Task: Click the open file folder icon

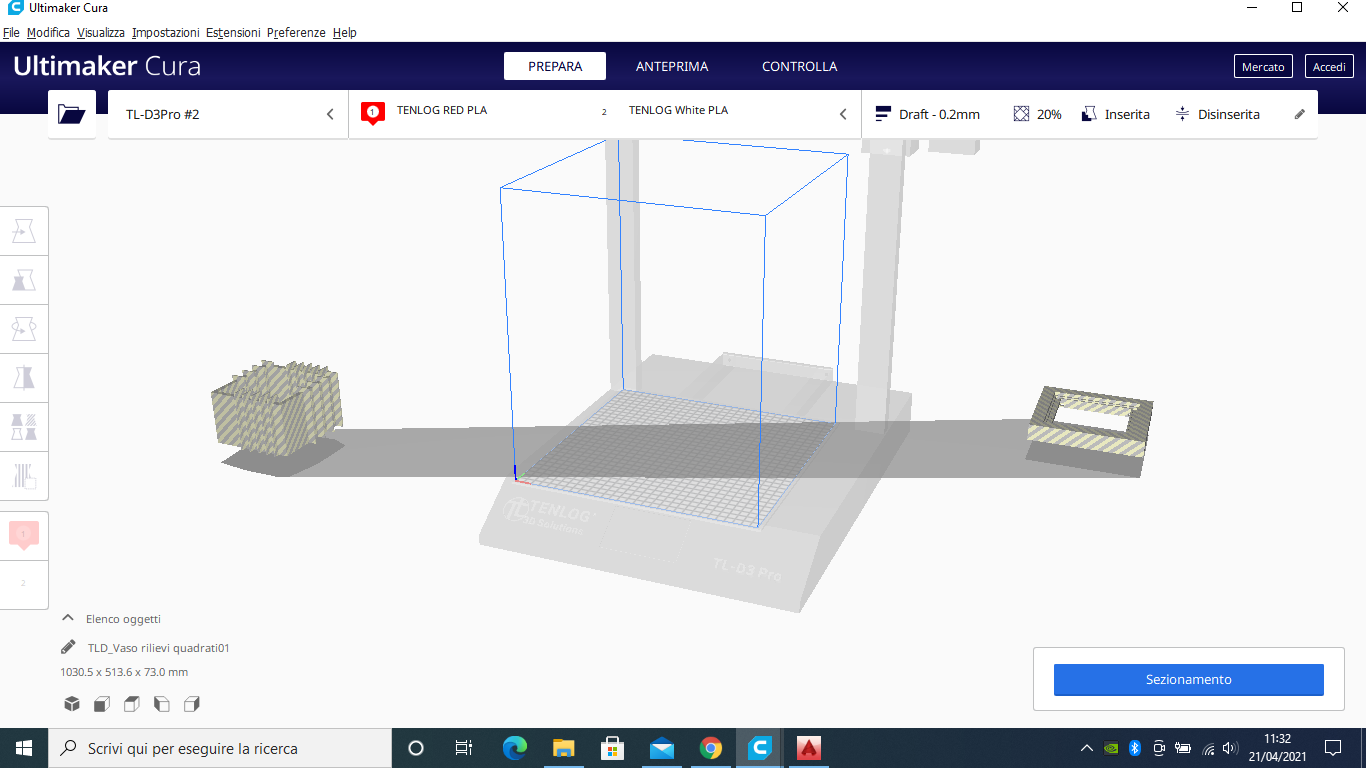Action: pyautogui.click(x=72, y=114)
